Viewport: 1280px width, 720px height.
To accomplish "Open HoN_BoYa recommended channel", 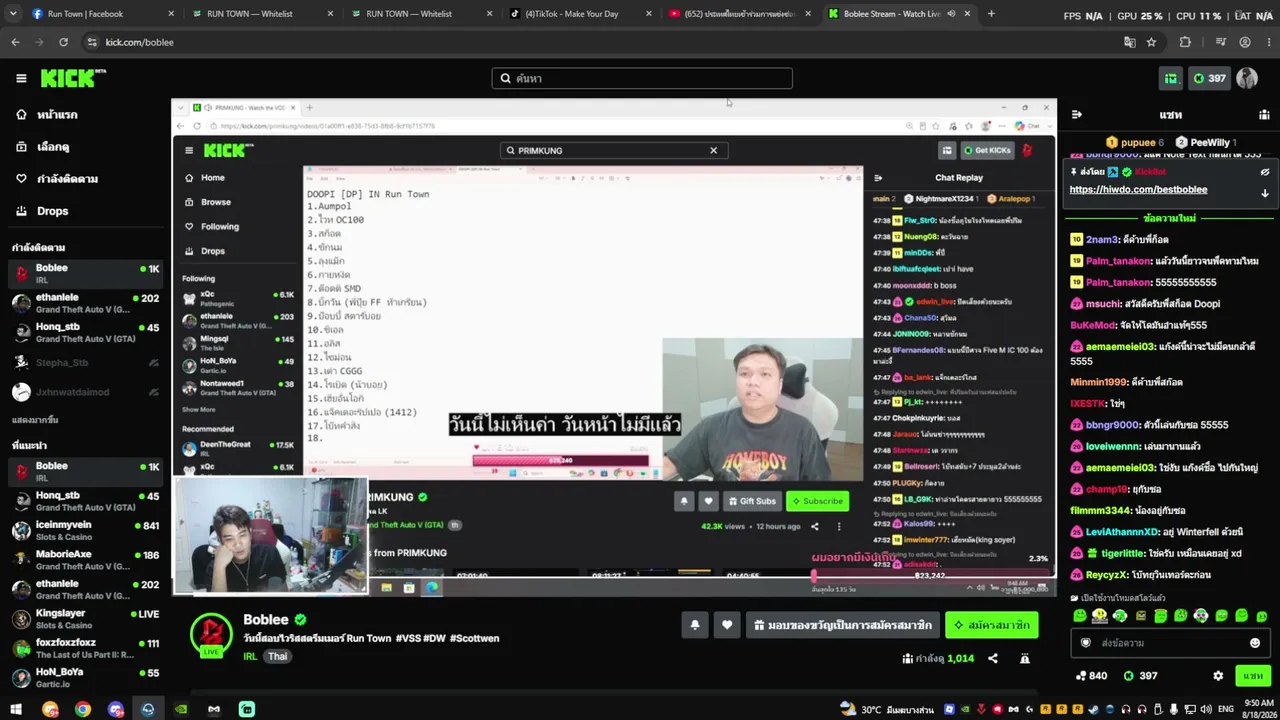I will pos(85,677).
